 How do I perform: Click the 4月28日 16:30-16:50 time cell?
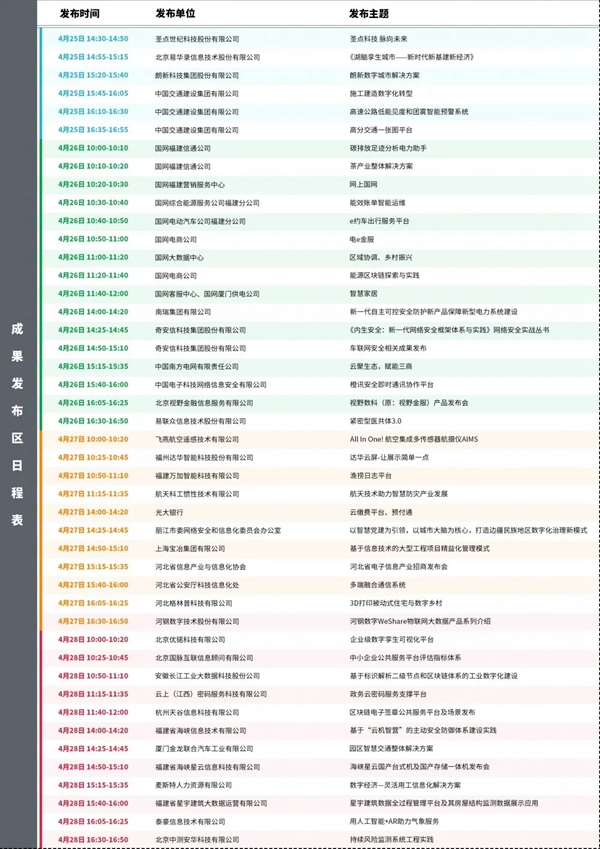click(93, 839)
